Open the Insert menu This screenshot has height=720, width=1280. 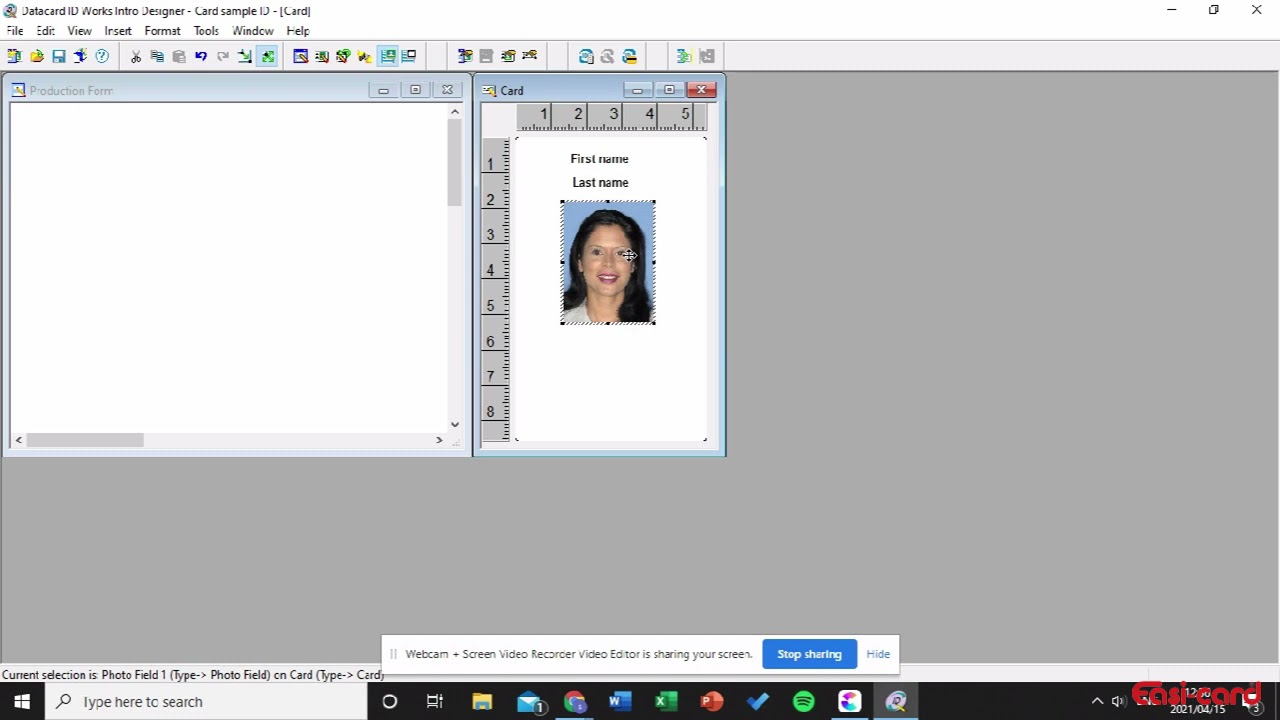[118, 31]
